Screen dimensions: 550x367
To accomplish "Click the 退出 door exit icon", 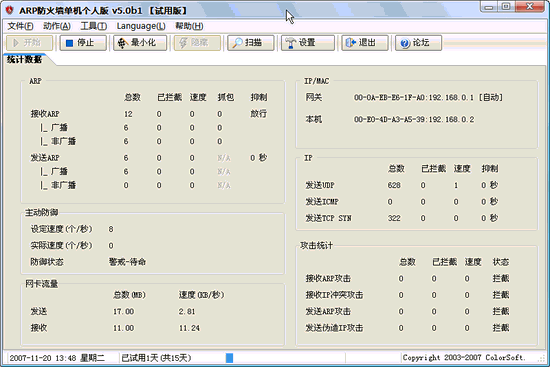I will tap(351, 43).
